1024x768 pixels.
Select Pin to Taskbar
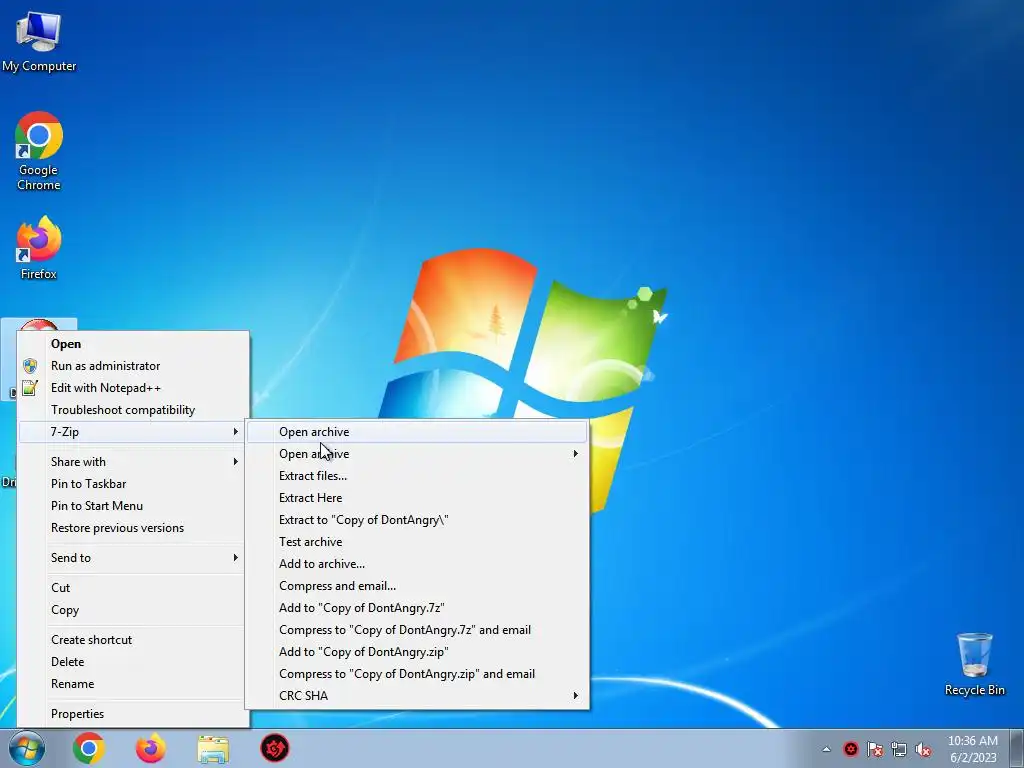click(133, 484)
